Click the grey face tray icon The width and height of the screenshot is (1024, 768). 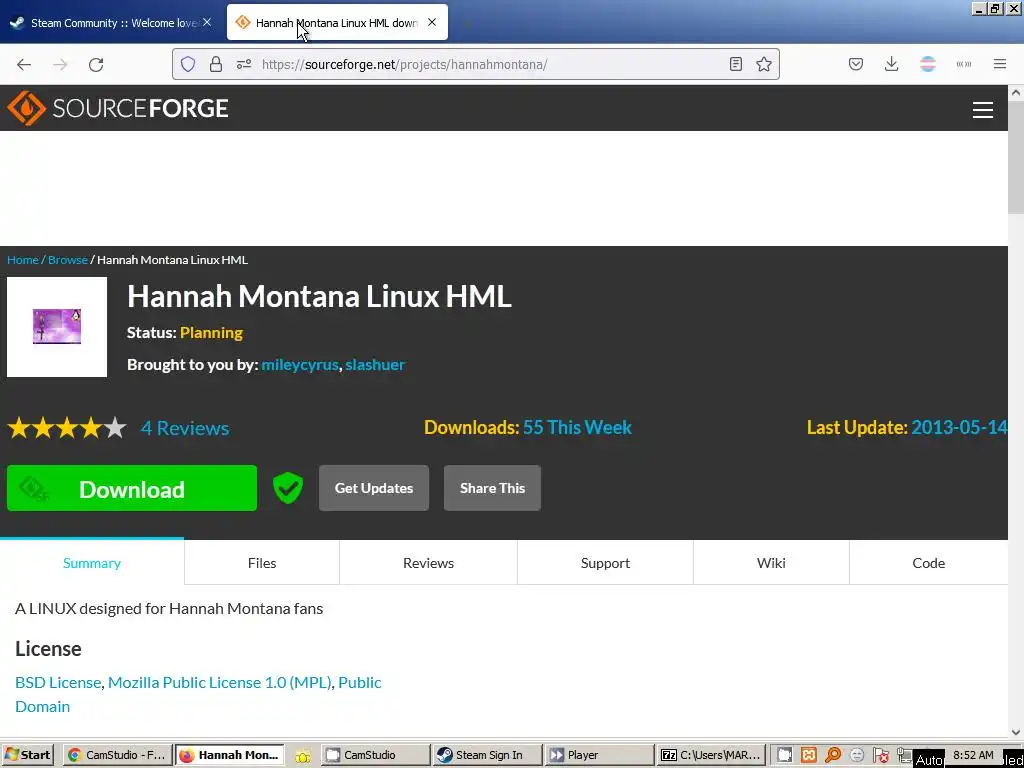click(857, 756)
